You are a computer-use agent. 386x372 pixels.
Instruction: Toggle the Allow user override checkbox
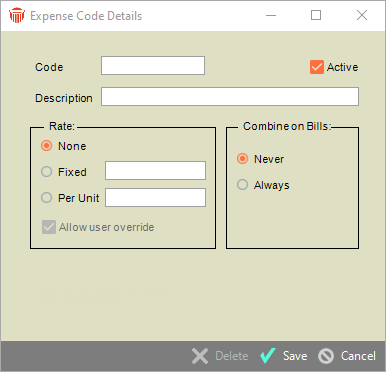point(49,227)
